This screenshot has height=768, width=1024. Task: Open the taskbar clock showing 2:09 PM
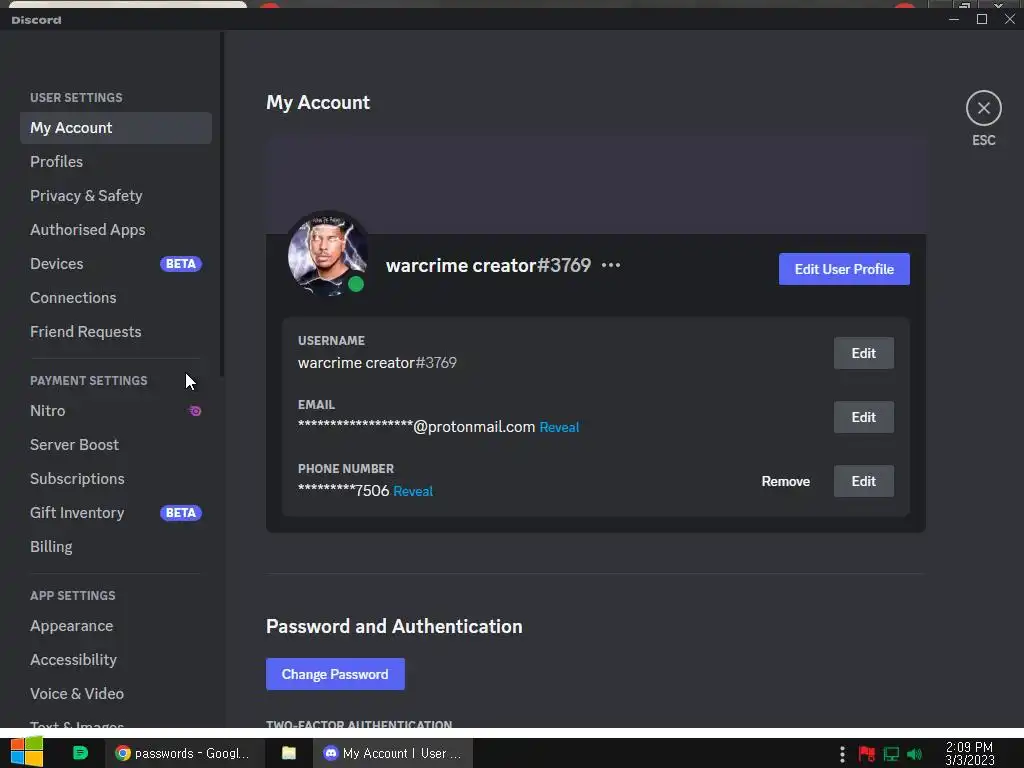pyautogui.click(x=970, y=753)
